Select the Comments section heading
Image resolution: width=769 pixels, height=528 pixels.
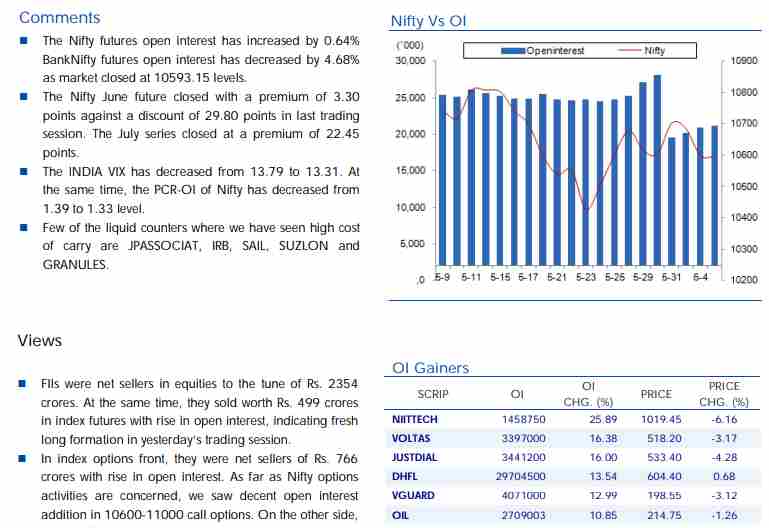59,17
